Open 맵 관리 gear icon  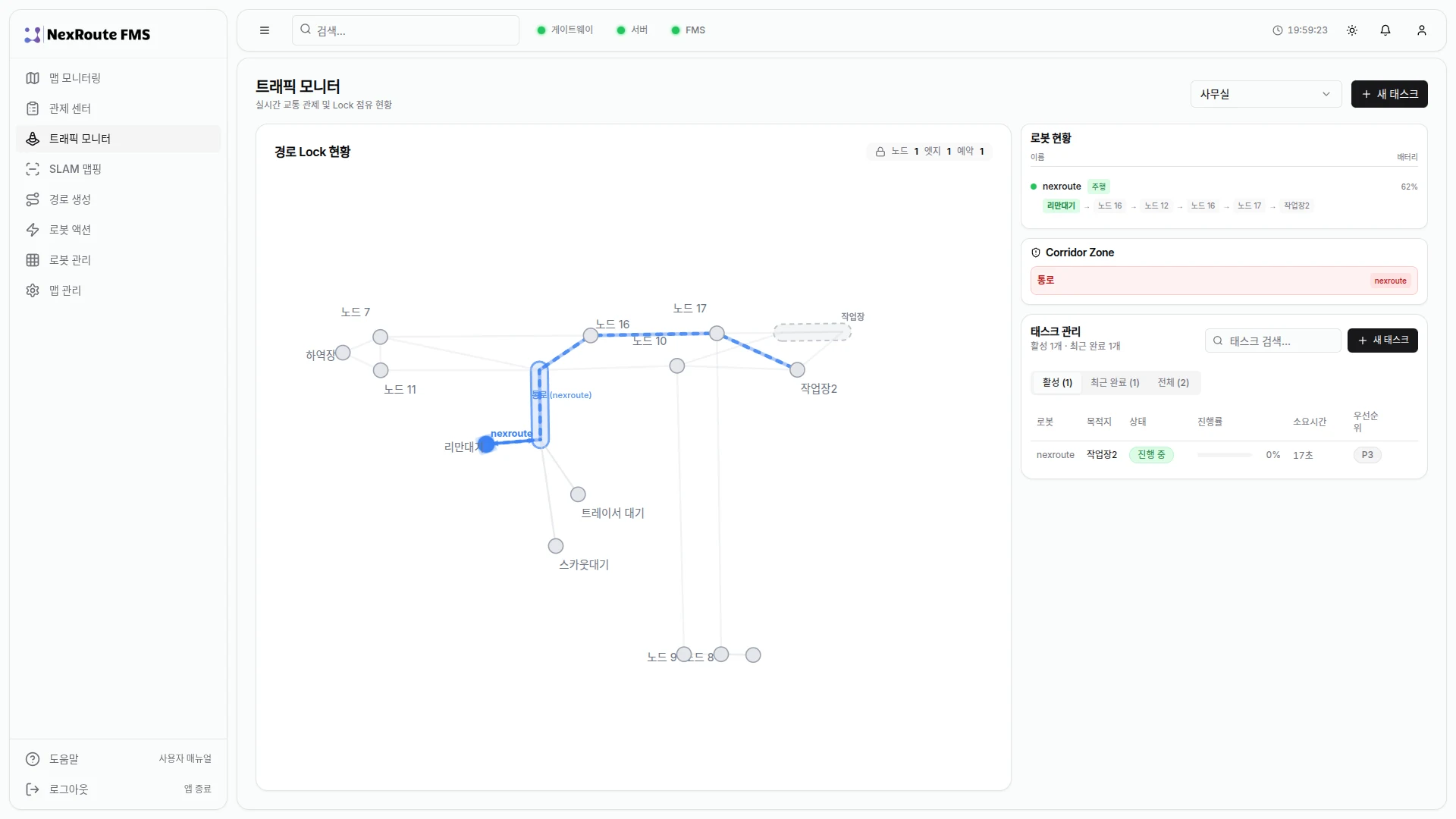[33, 290]
